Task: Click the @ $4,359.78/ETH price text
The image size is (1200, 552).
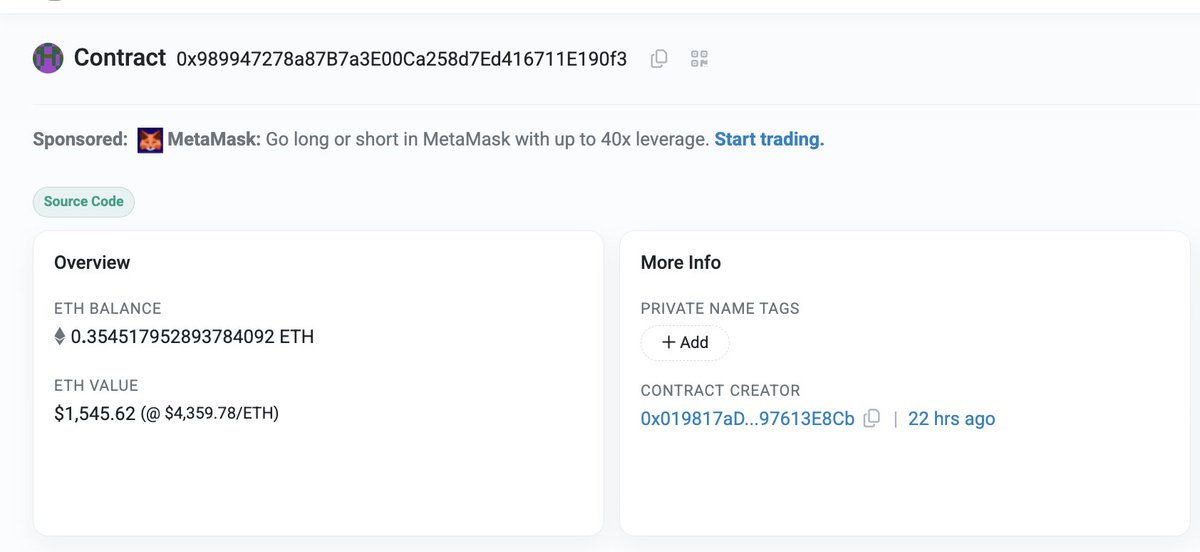Action: (x=210, y=413)
